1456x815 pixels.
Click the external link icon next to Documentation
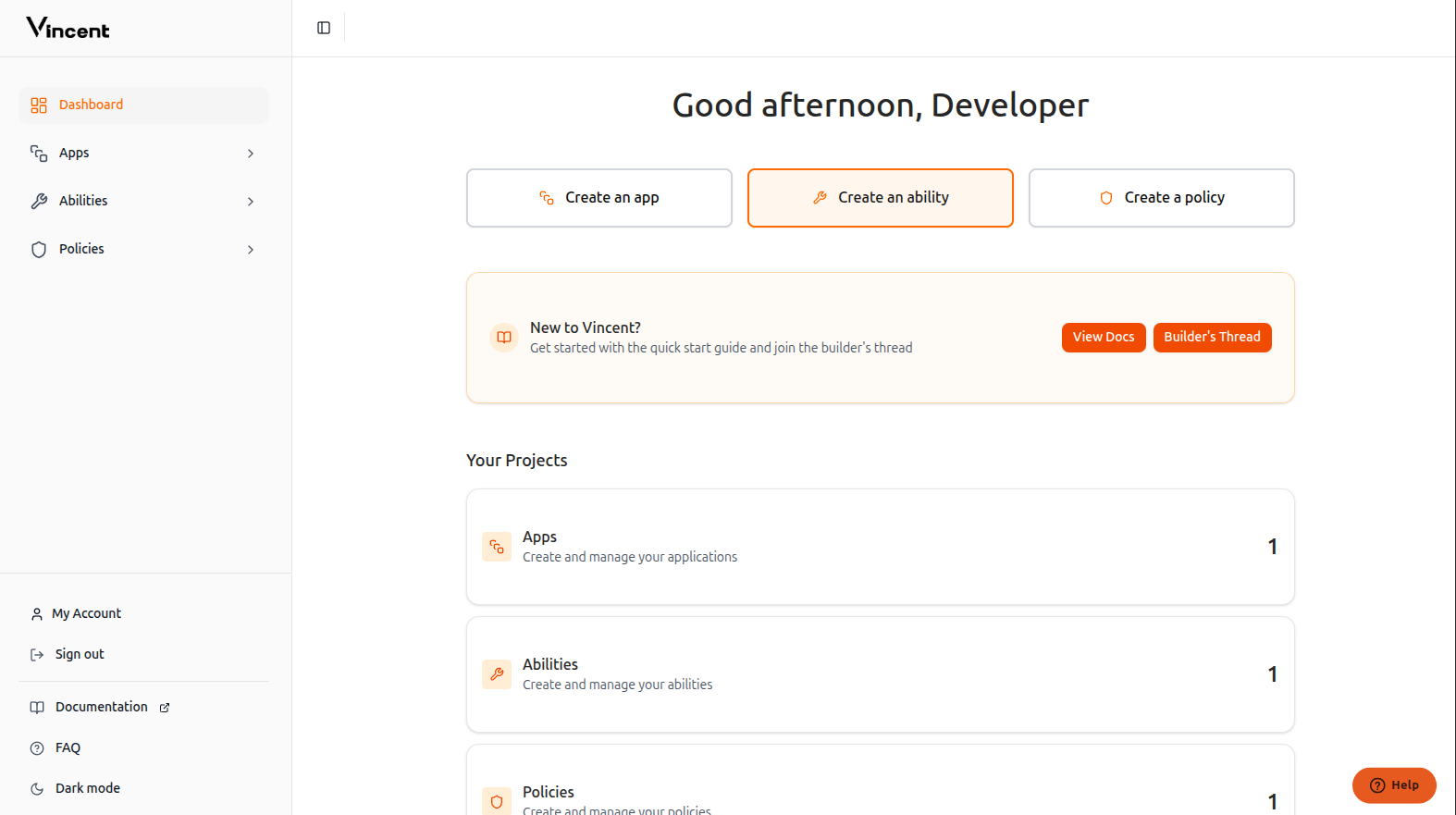tap(165, 708)
